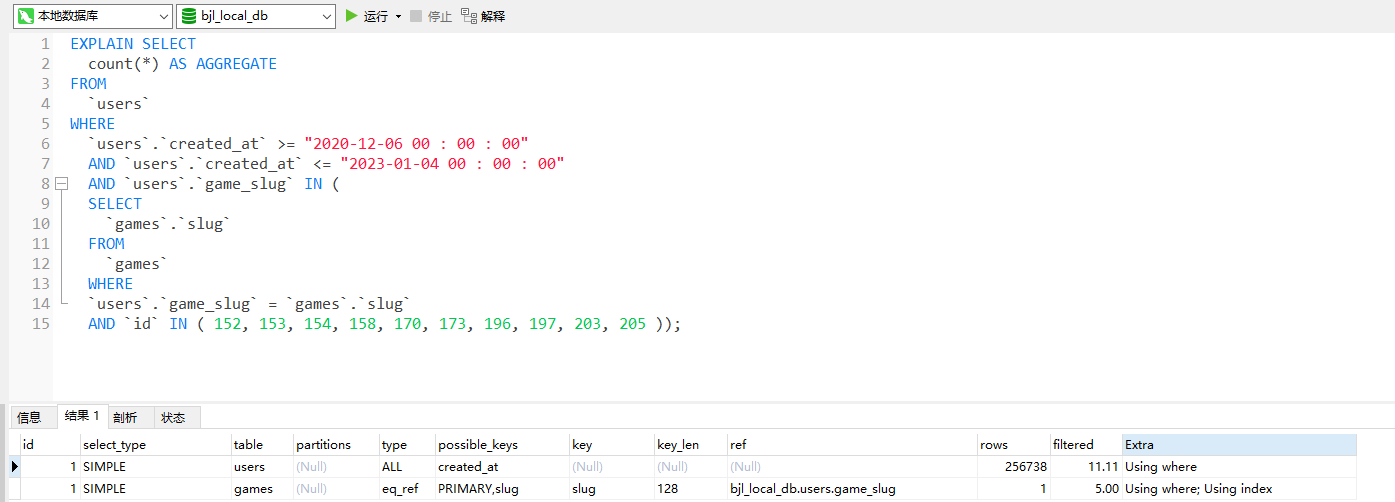The image size is (1395, 502).
Task: Select the 'Using where; Using index' cell
Action: tap(1239, 489)
